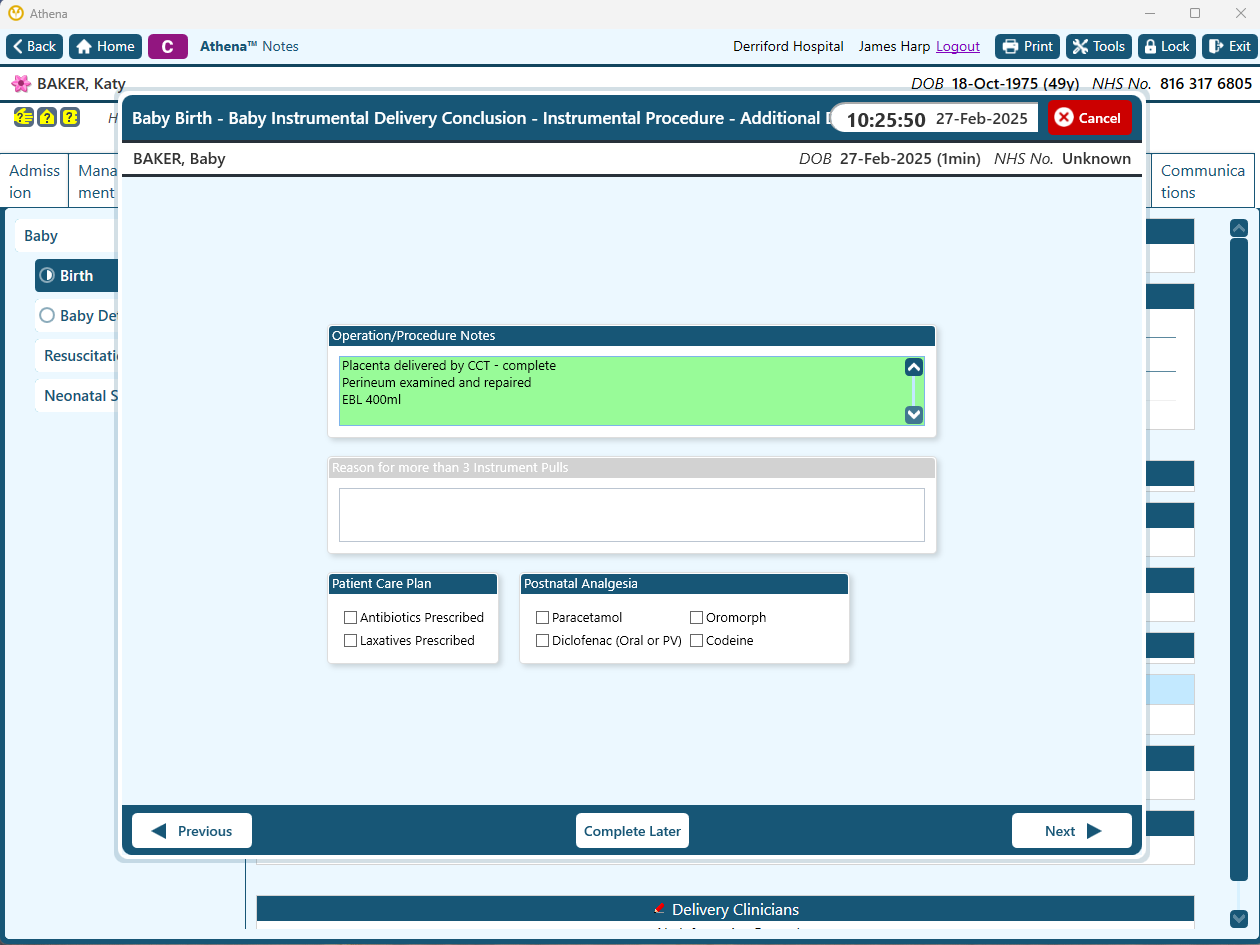Open the Delivery Clinicians section header
Screen dimensions: 1260x945
pyautogui.click(x=725, y=909)
